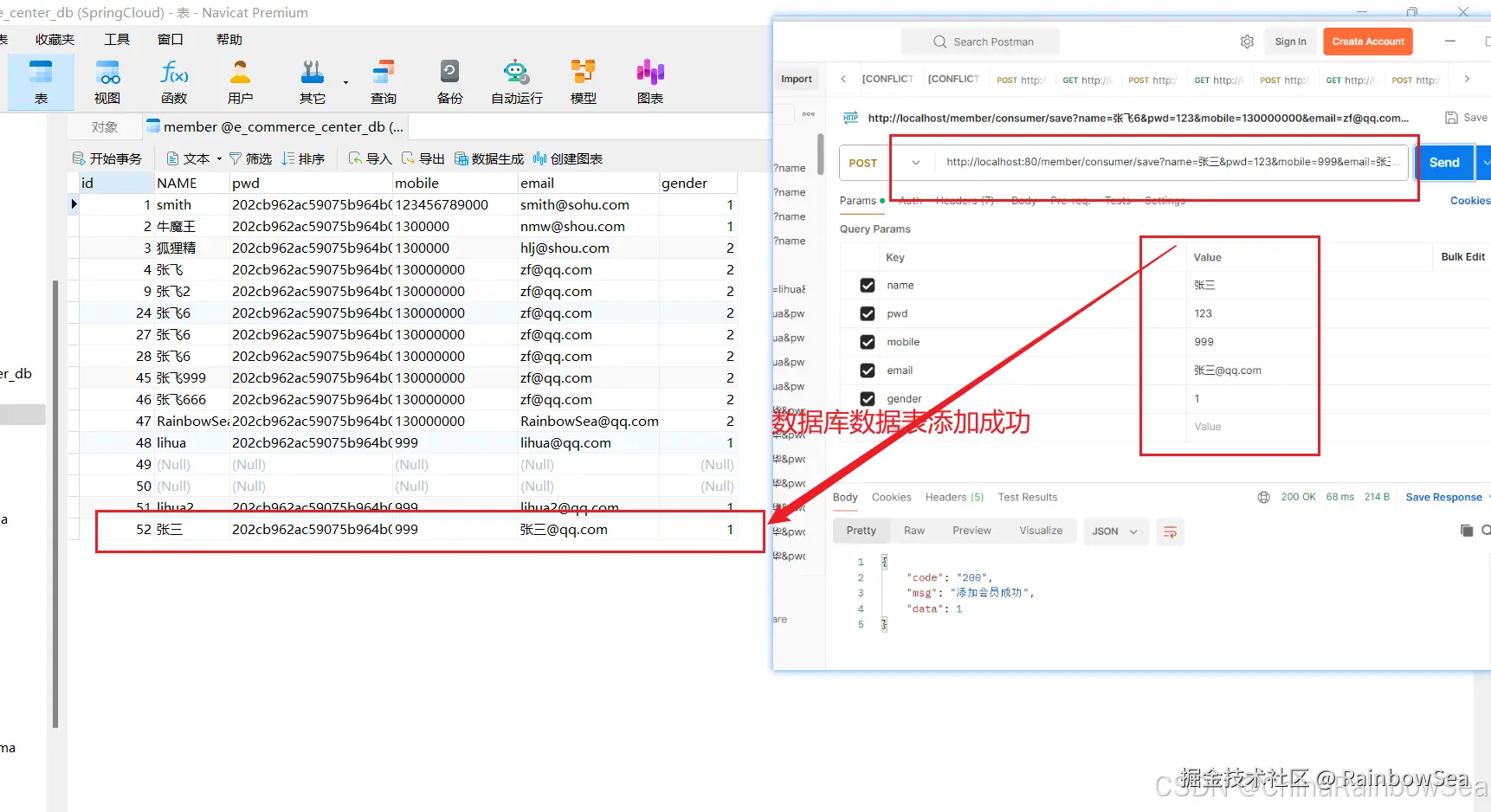Image resolution: width=1491 pixels, height=812 pixels.
Task: Toggle line wrap icon in Postman response
Action: click(x=1170, y=532)
